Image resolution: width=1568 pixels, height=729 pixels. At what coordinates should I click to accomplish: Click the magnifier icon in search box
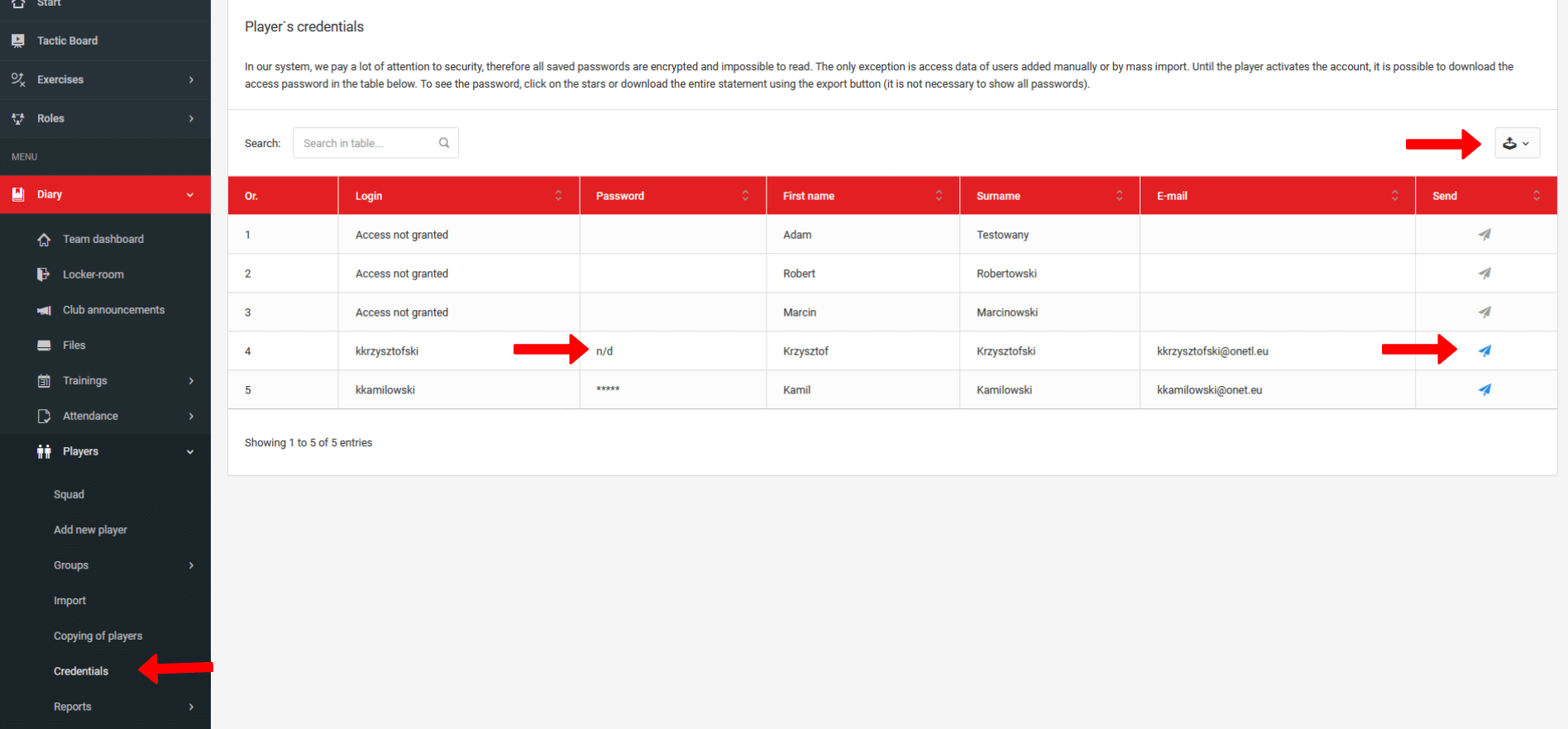(x=444, y=143)
